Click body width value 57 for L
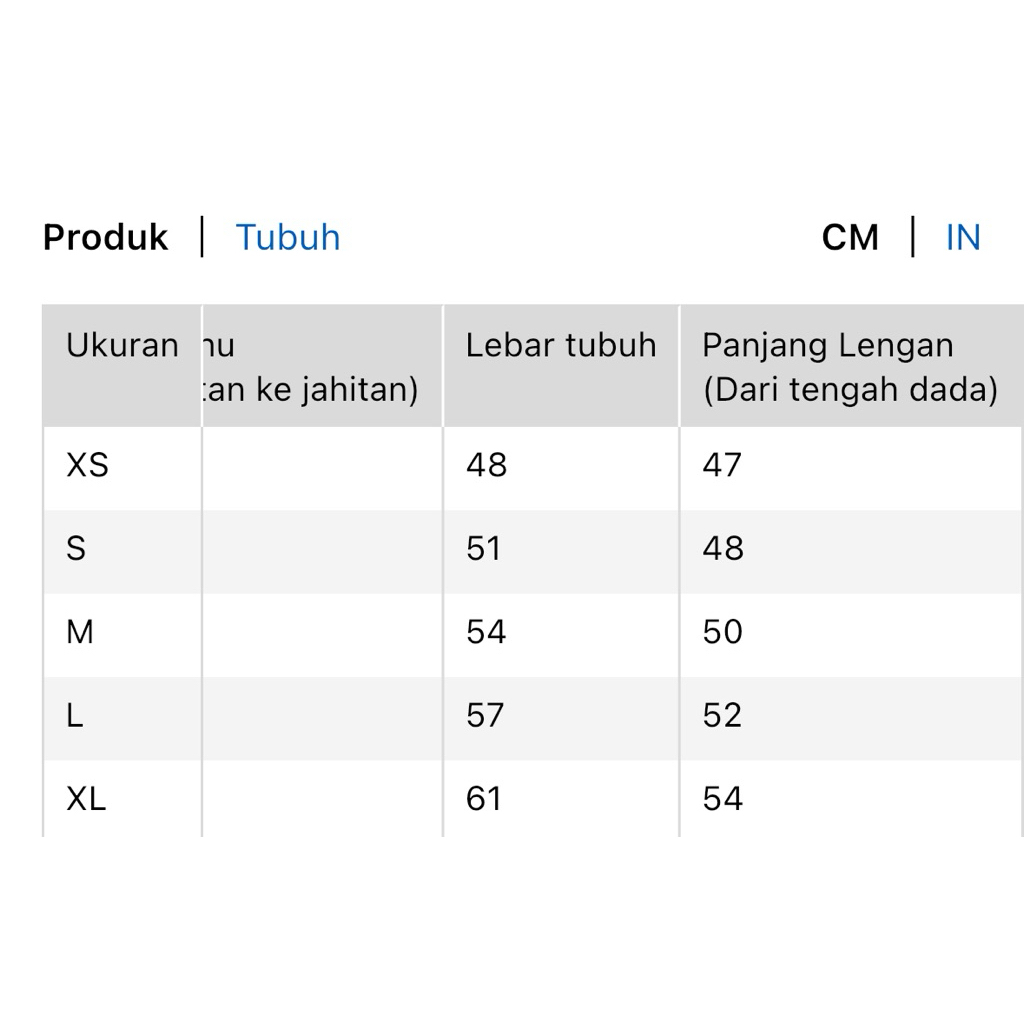Image resolution: width=1024 pixels, height=1024 pixels. point(486,715)
